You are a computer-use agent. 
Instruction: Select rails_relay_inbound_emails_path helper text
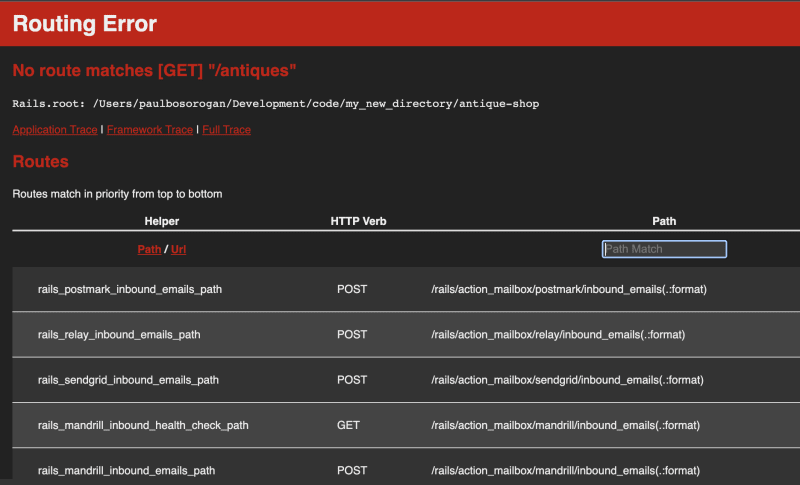(119, 335)
